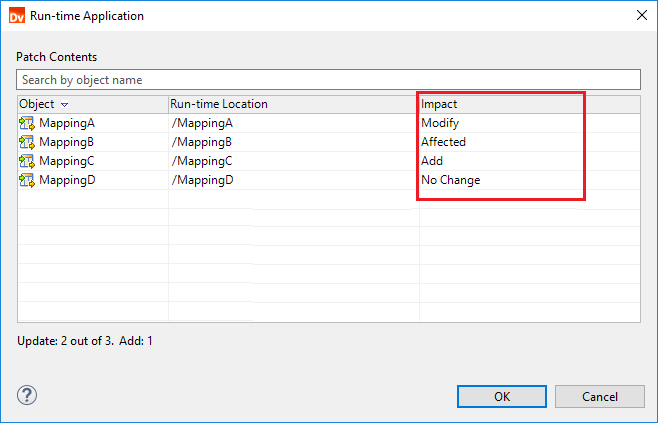Click the MappingB mapping icon
Screen dimensions: 658x423
[27, 142]
